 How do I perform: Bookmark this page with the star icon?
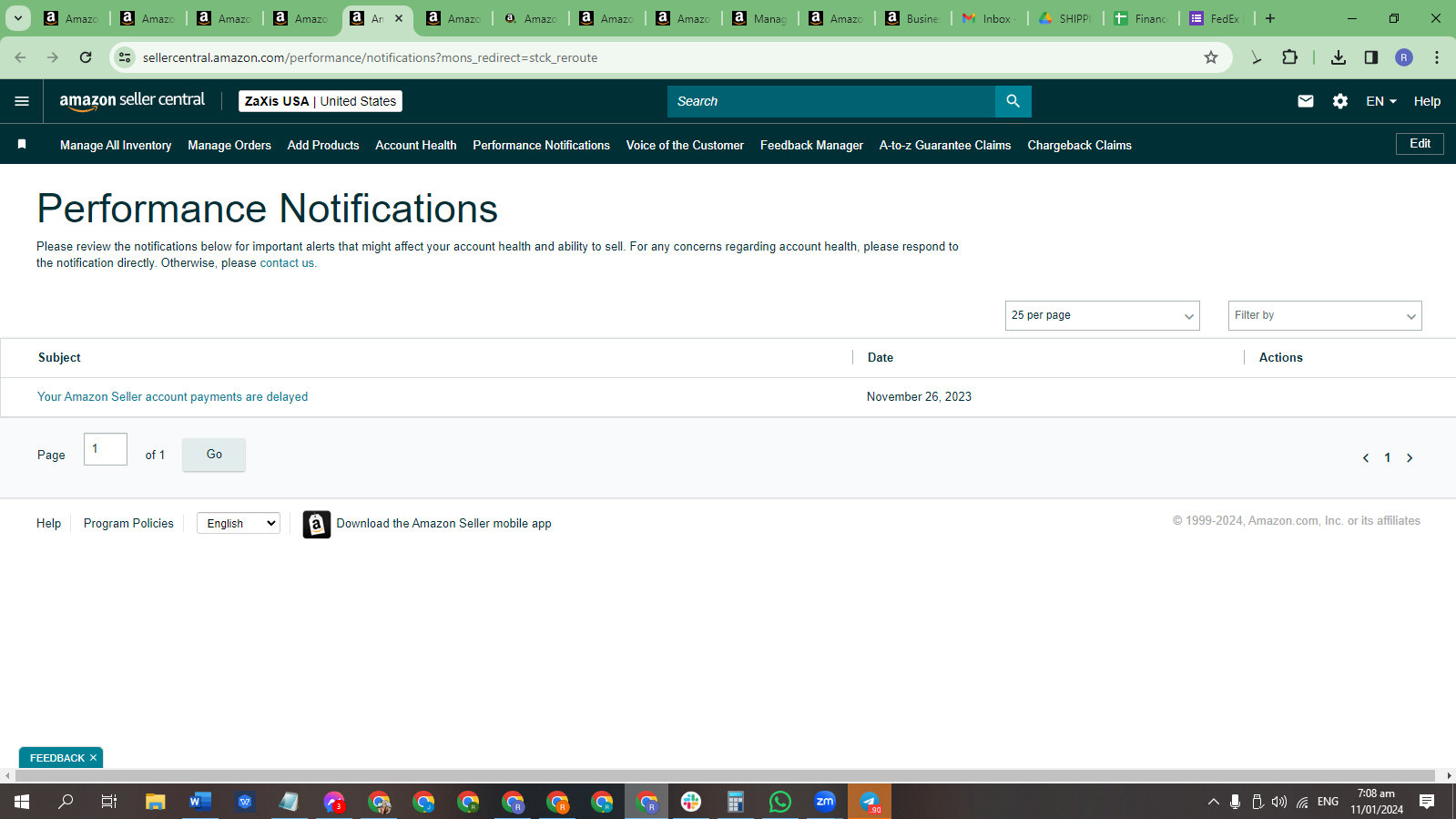1211,57
